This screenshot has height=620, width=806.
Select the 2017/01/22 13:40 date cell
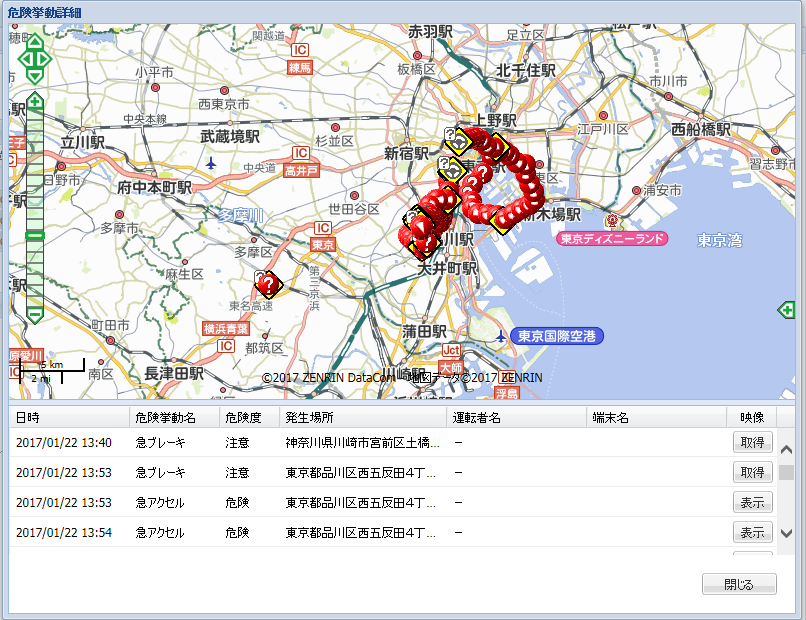click(64, 443)
